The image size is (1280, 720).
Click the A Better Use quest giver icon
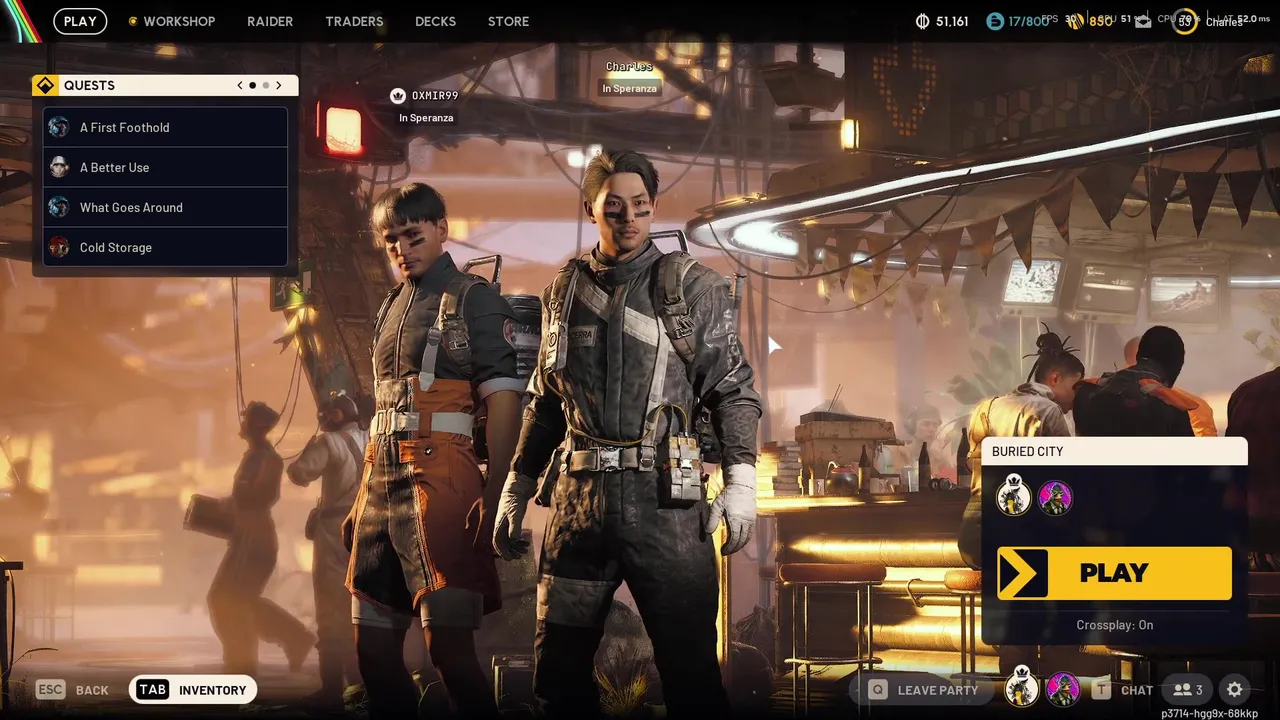pos(59,167)
